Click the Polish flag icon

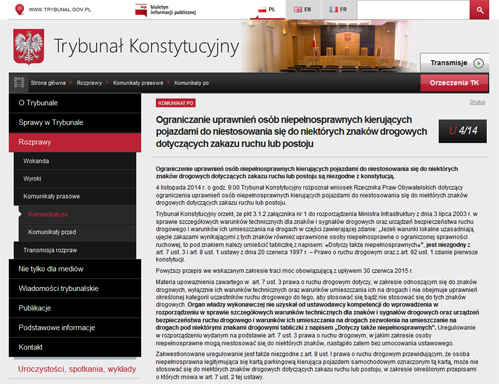[262, 10]
